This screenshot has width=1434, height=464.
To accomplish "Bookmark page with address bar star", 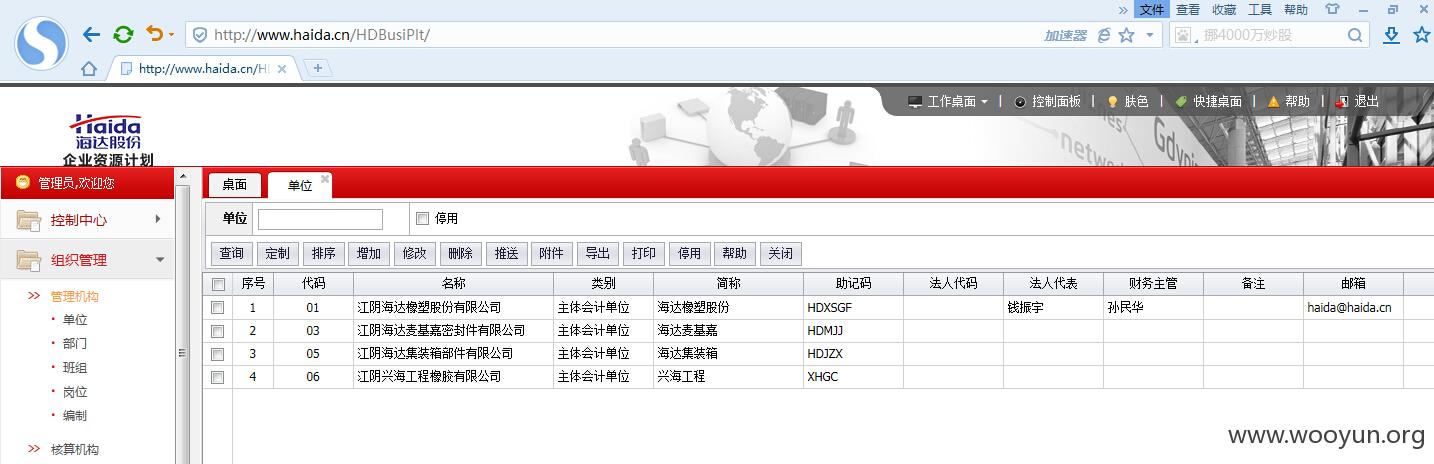I will pyautogui.click(x=1127, y=35).
